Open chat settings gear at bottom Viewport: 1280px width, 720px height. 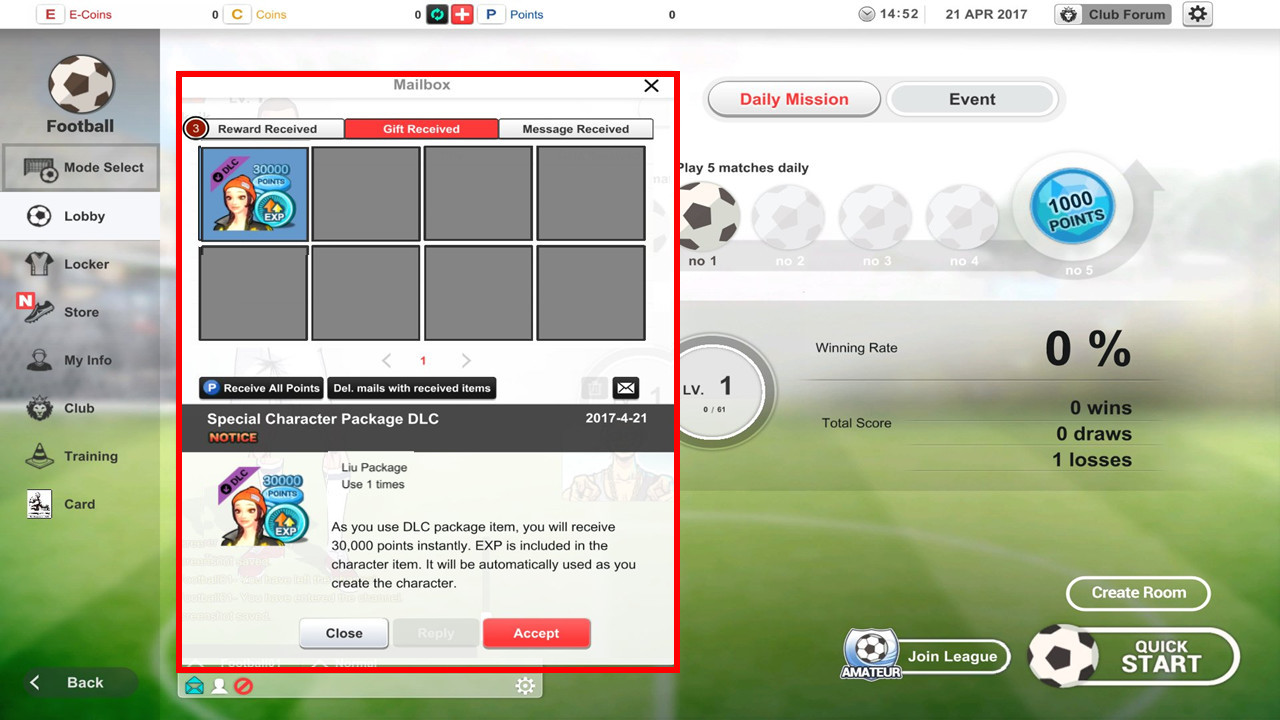click(525, 686)
